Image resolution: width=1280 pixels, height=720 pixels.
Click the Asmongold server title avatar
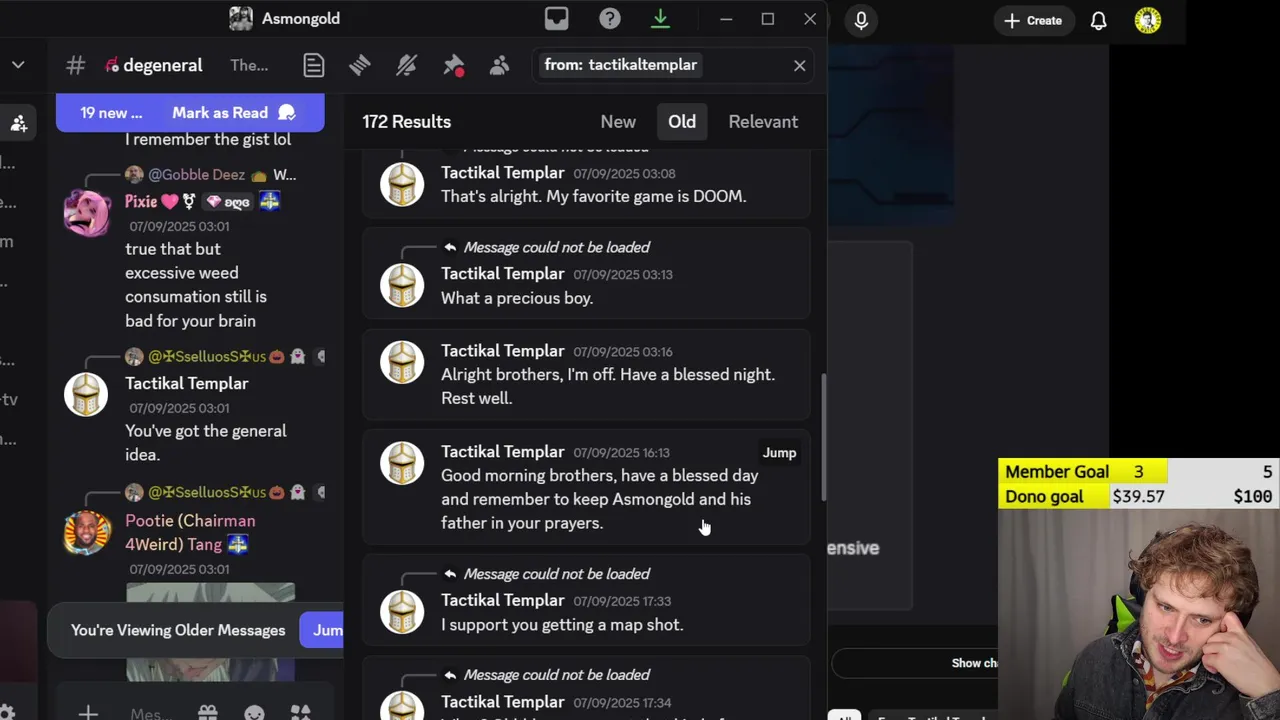coord(241,18)
